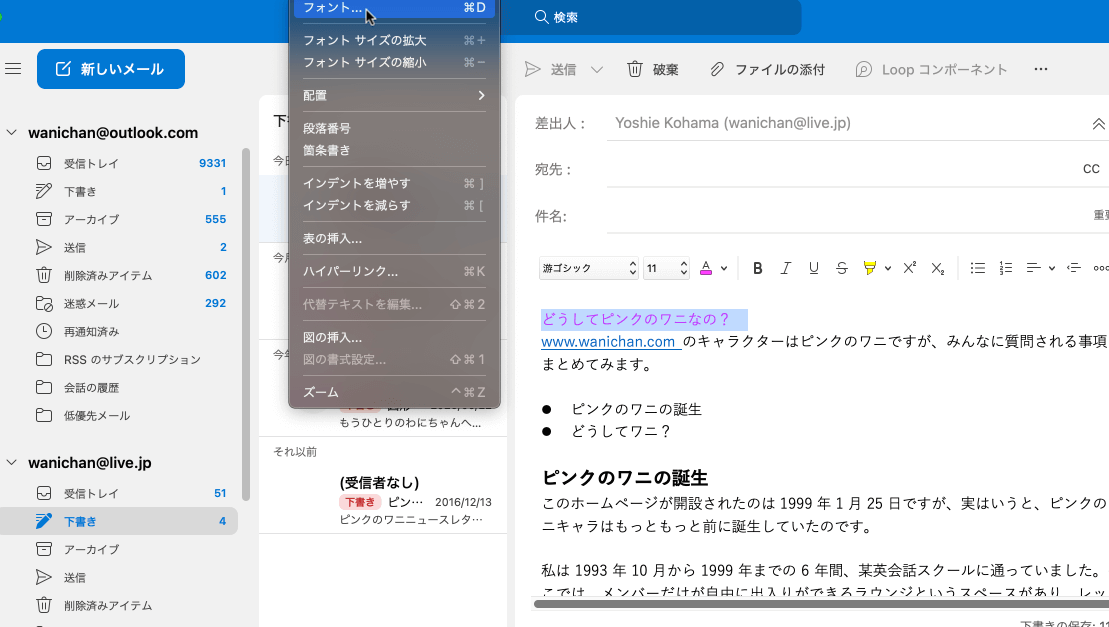Open (受信者なし) draft dated 2016/12/13
The image size is (1109, 627).
(x=383, y=500)
